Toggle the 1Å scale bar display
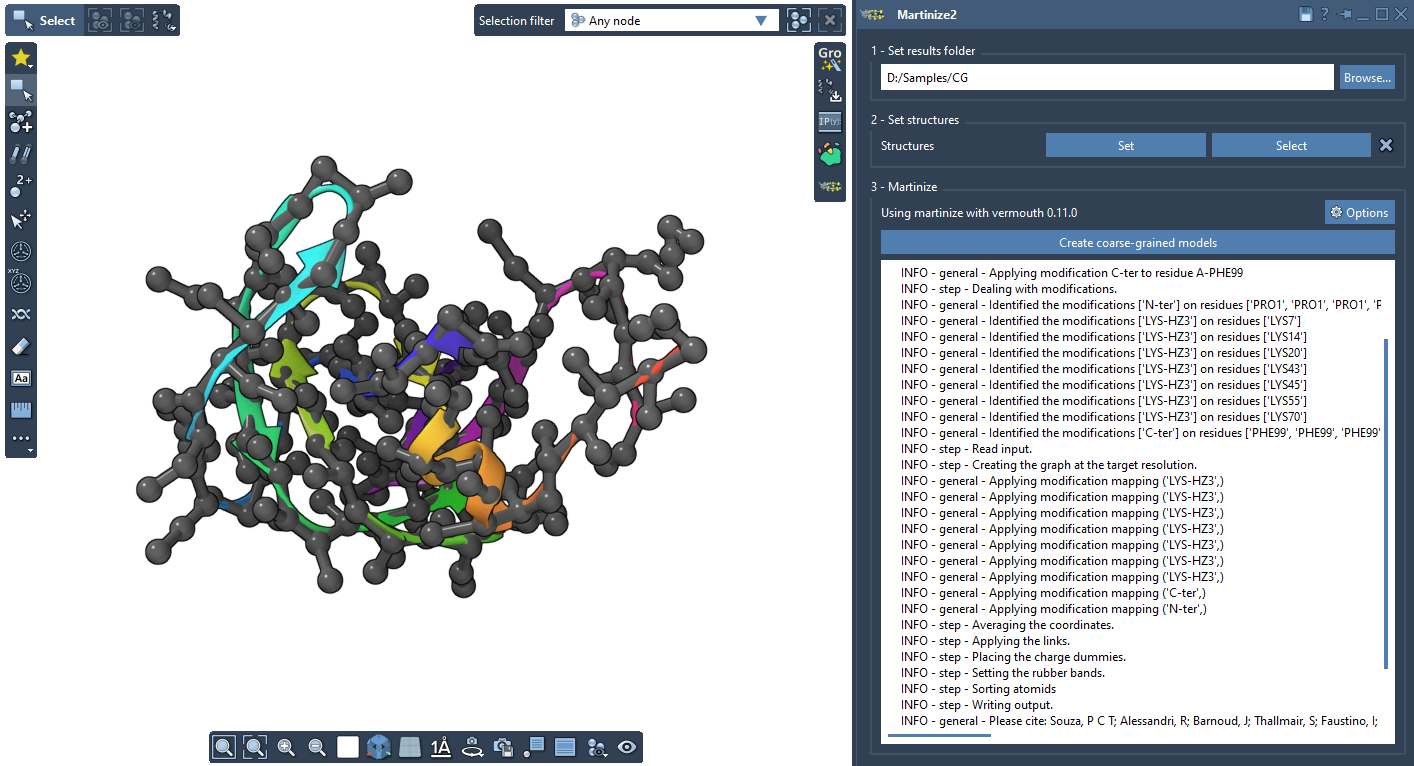Viewport: 1414px width, 766px height. pos(441,747)
